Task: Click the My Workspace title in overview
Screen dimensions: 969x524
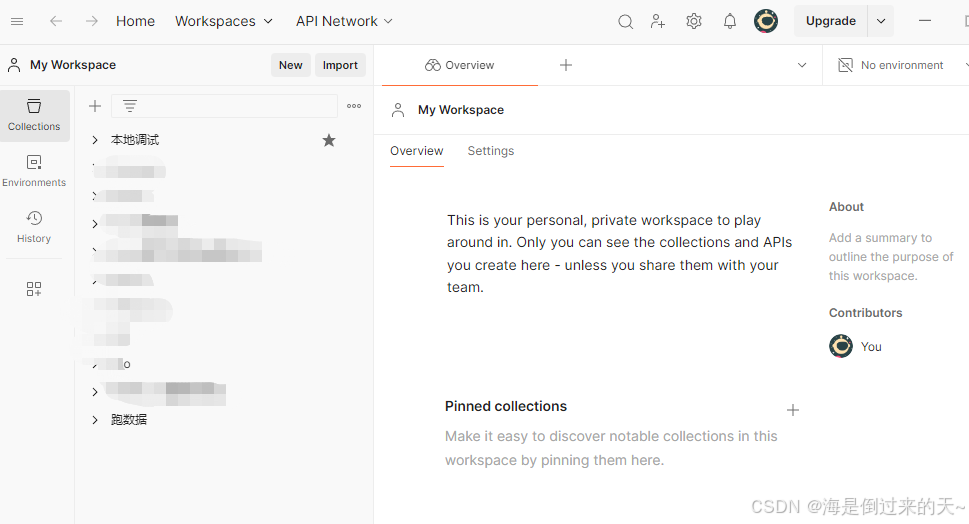Action: coord(460,110)
